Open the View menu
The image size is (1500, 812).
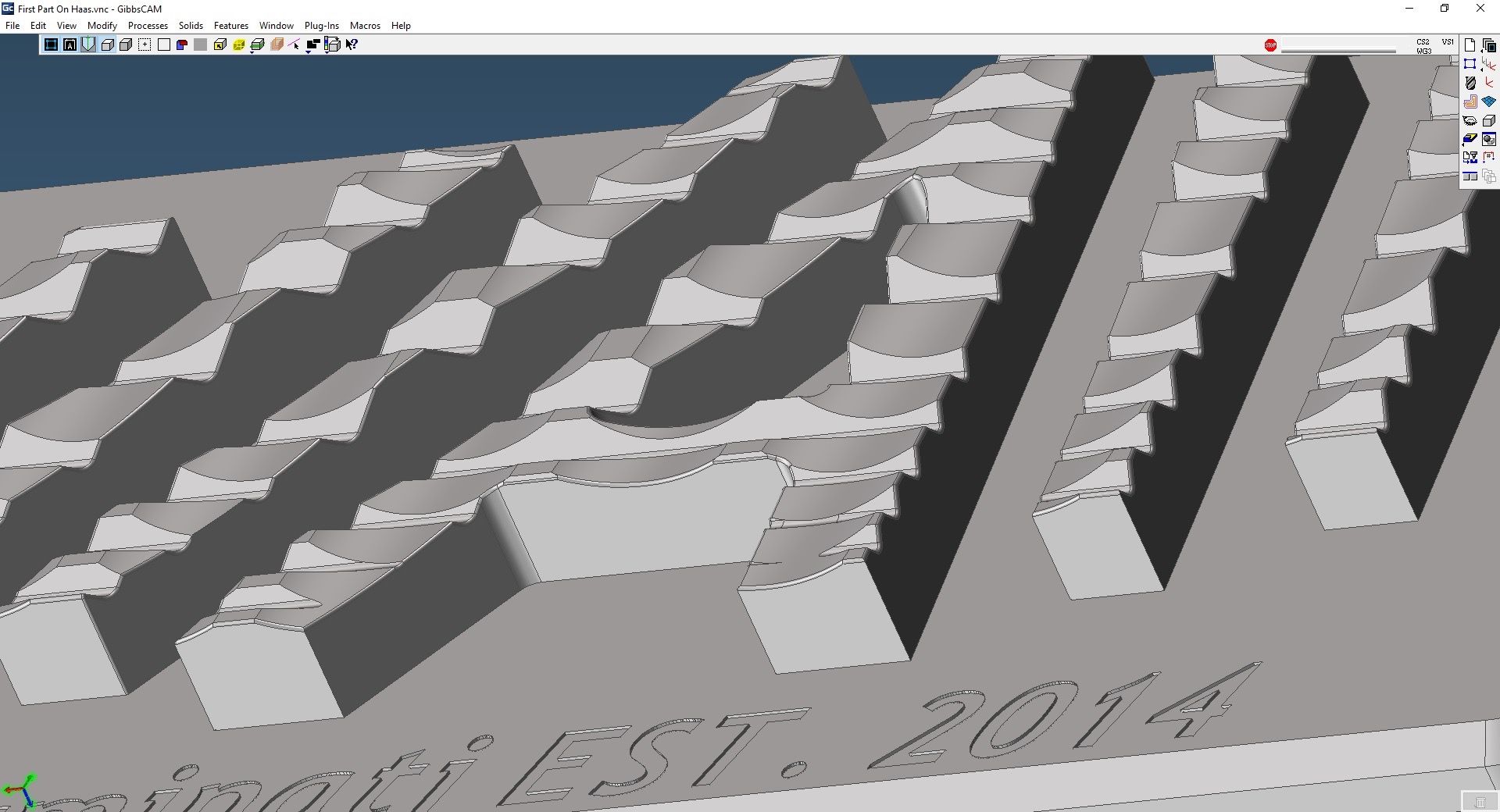66,26
